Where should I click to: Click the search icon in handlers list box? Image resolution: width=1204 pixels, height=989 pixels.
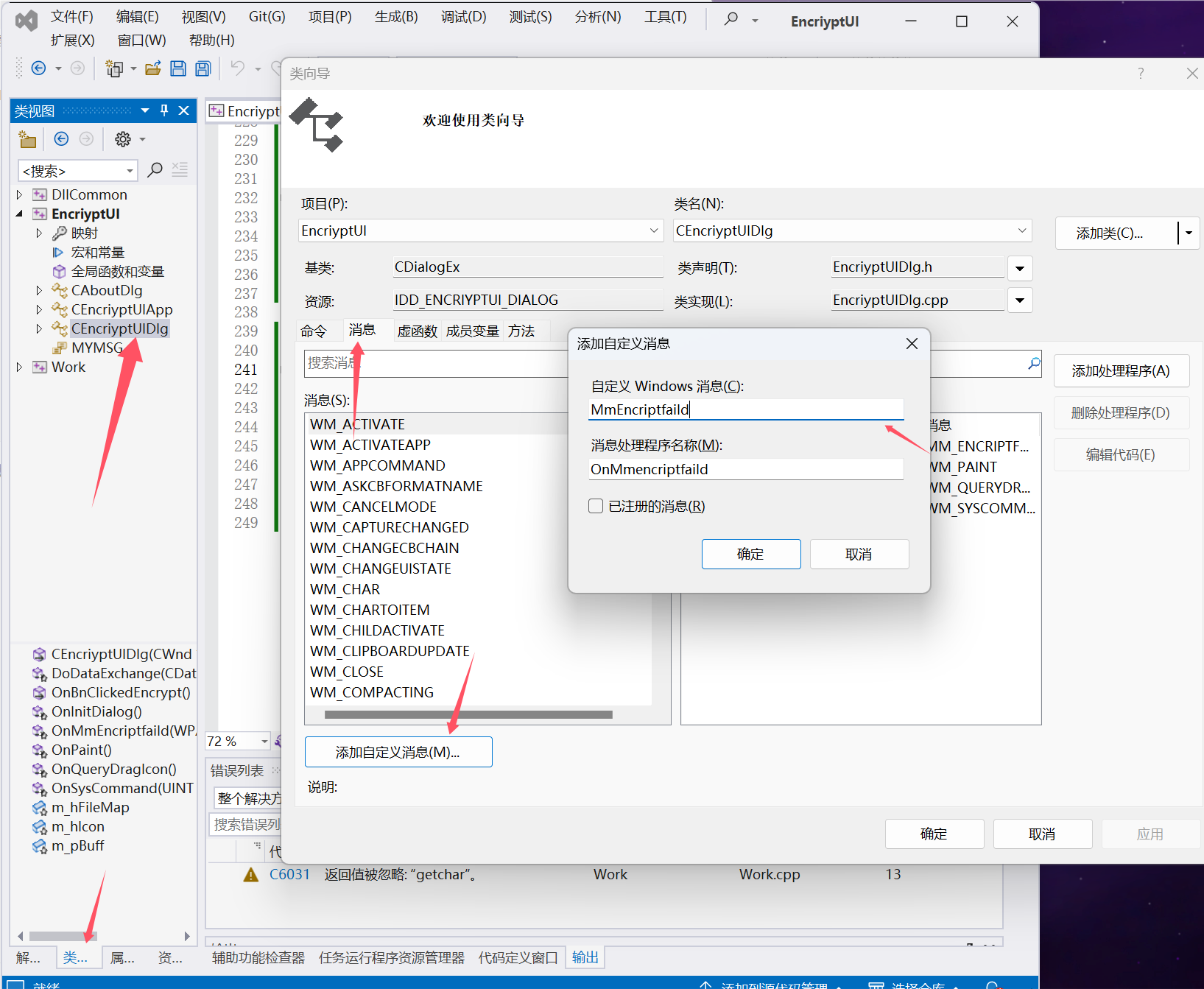point(1034,363)
